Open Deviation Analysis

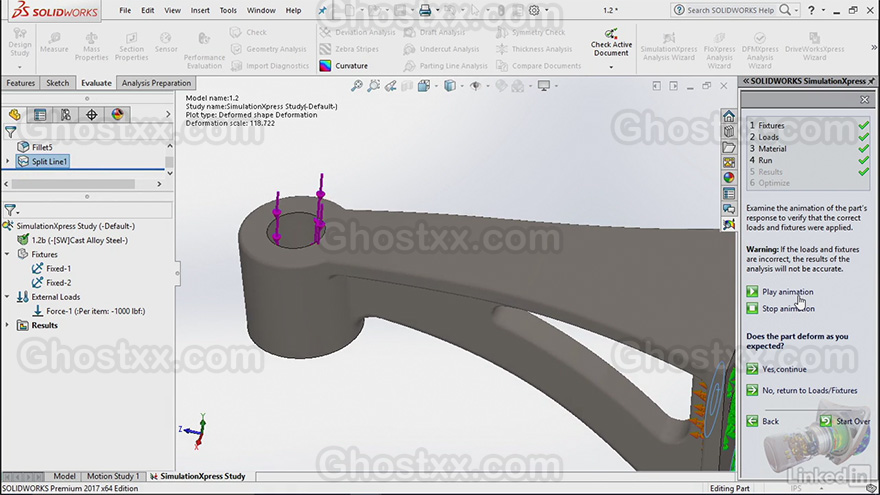(x=357, y=33)
